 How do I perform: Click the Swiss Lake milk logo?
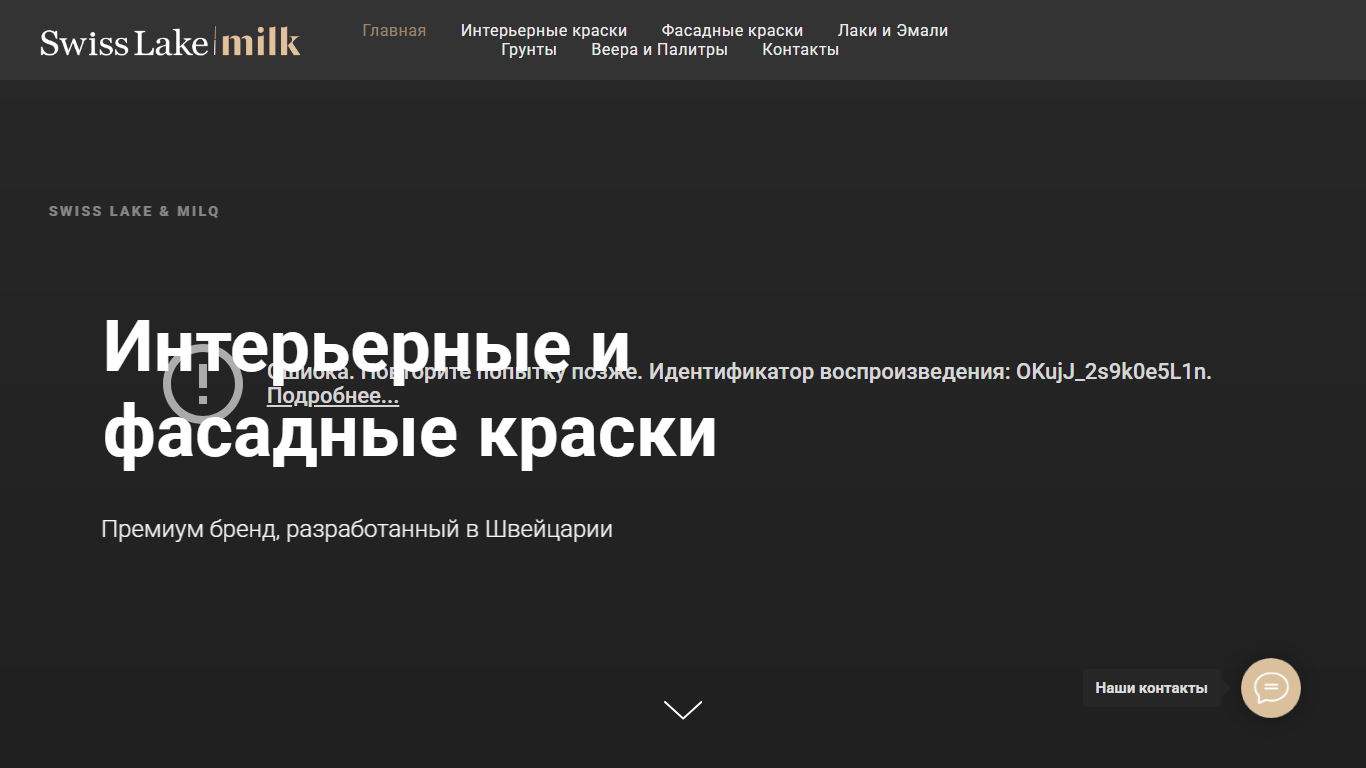(x=170, y=41)
